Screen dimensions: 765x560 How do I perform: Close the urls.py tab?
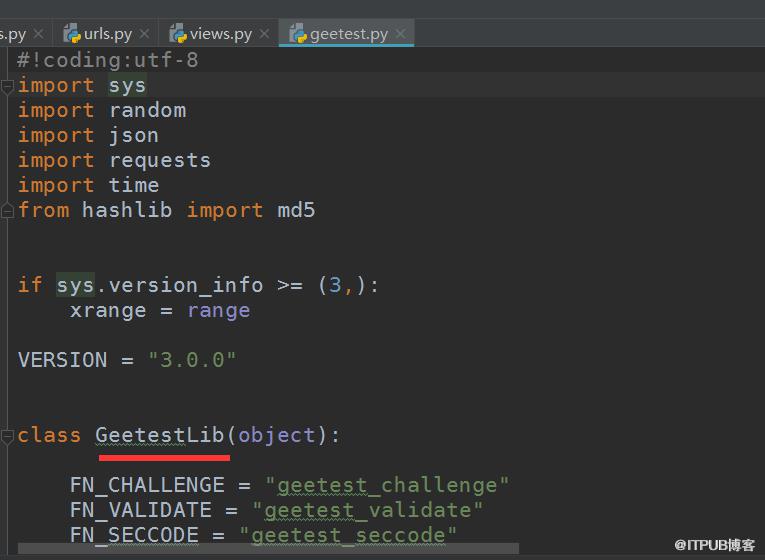(x=144, y=34)
